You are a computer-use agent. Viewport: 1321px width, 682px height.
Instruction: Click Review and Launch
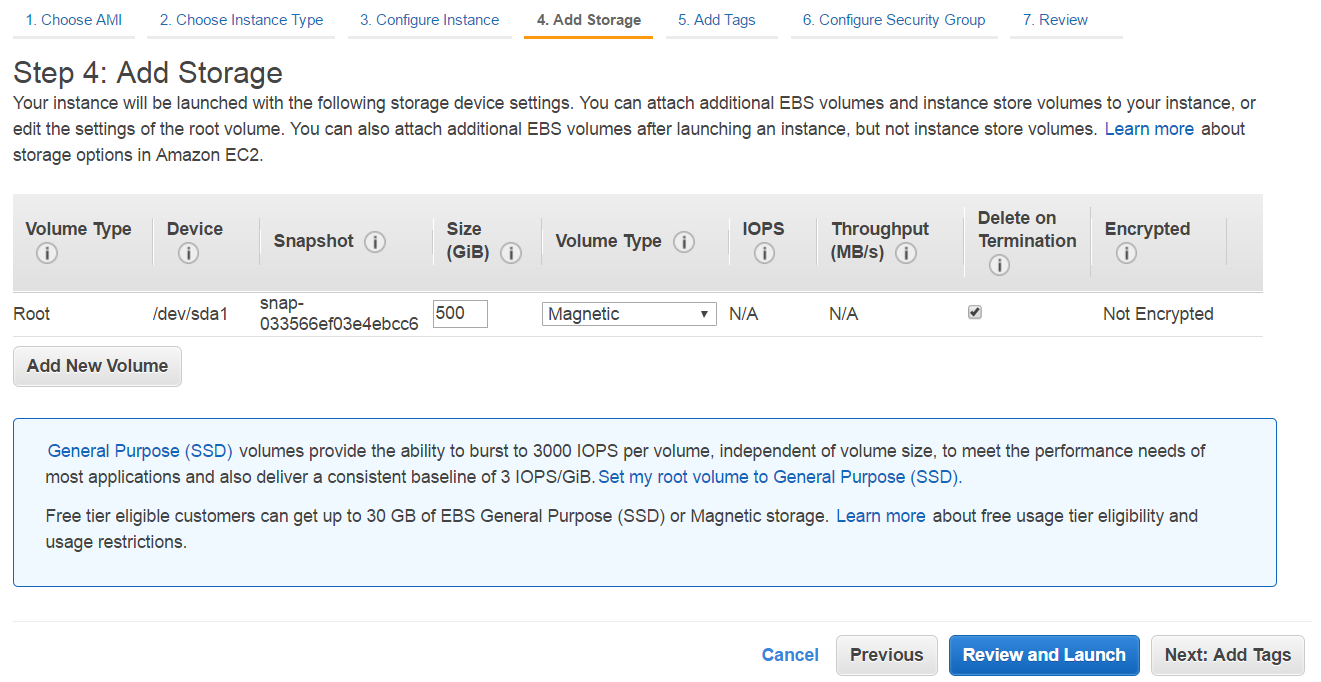[x=1044, y=655]
